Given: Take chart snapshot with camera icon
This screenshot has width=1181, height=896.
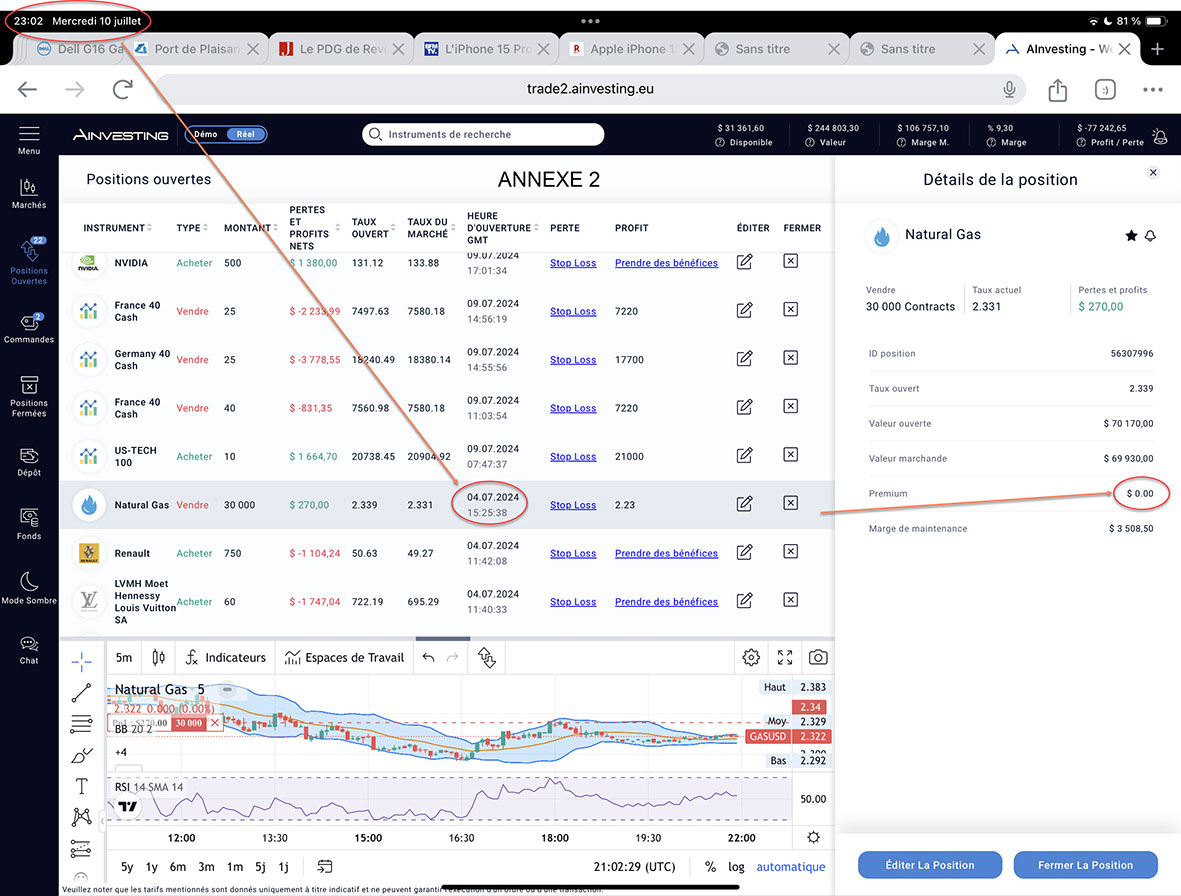Looking at the screenshot, I should click(818, 657).
